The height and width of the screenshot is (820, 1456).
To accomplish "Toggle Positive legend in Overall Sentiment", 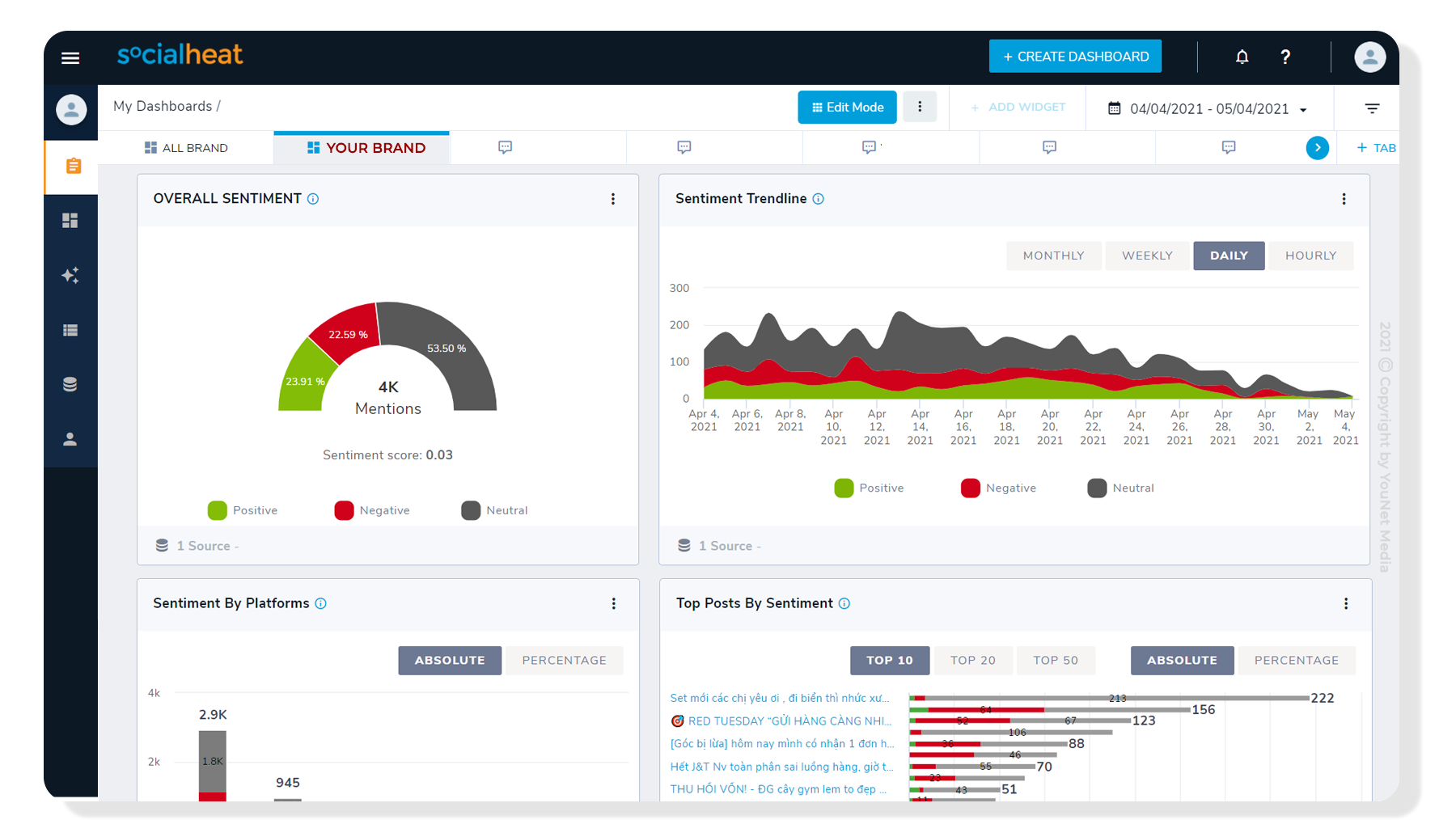I will point(243,510).
